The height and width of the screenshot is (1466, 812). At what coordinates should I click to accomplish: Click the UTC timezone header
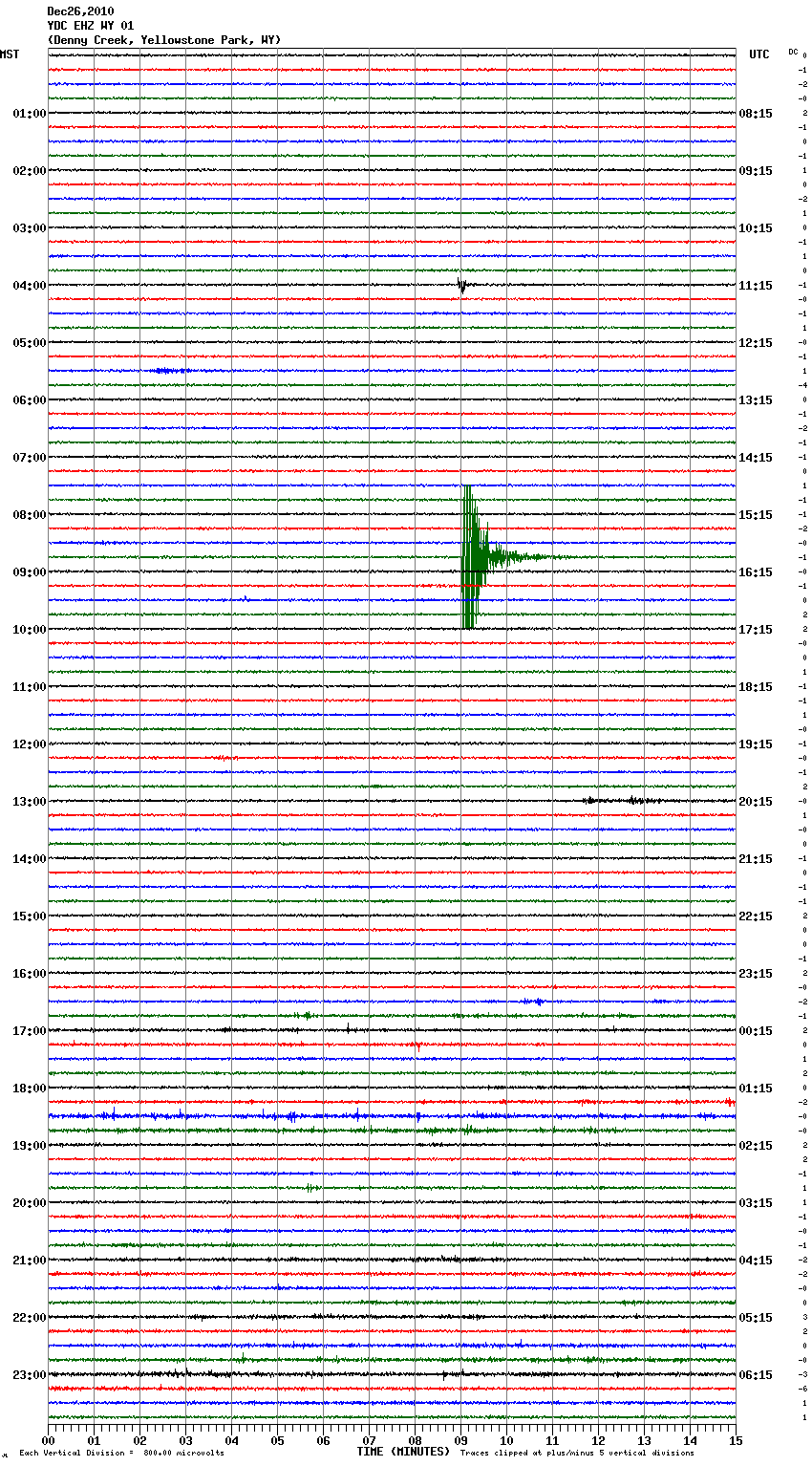point(759,54)
